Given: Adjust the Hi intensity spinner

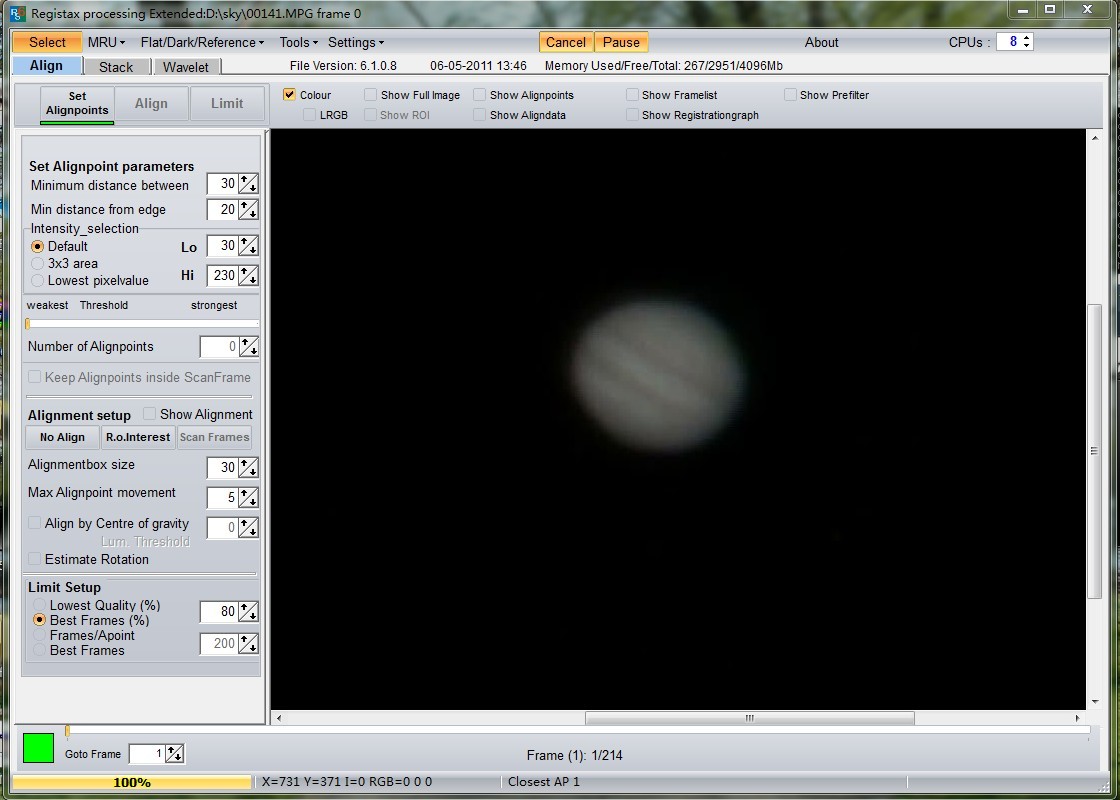Looking at the screenshot, I should pos(248,275).
